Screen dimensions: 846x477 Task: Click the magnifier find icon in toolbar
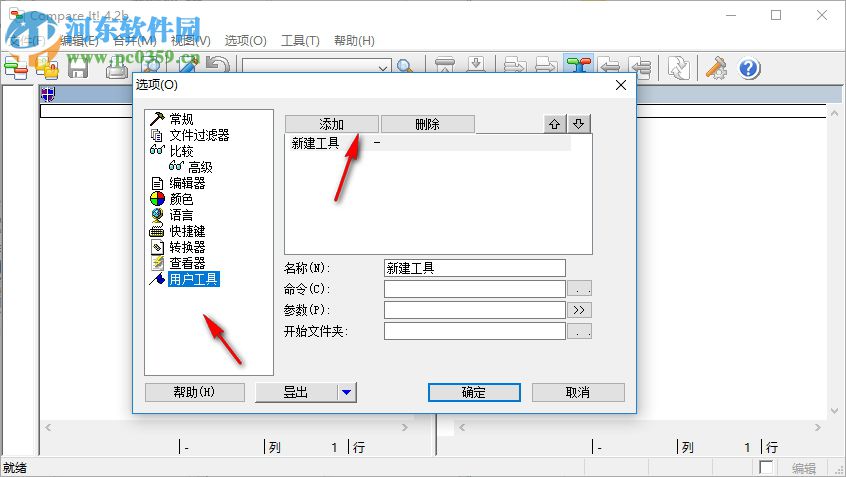(x=405, y=67)
